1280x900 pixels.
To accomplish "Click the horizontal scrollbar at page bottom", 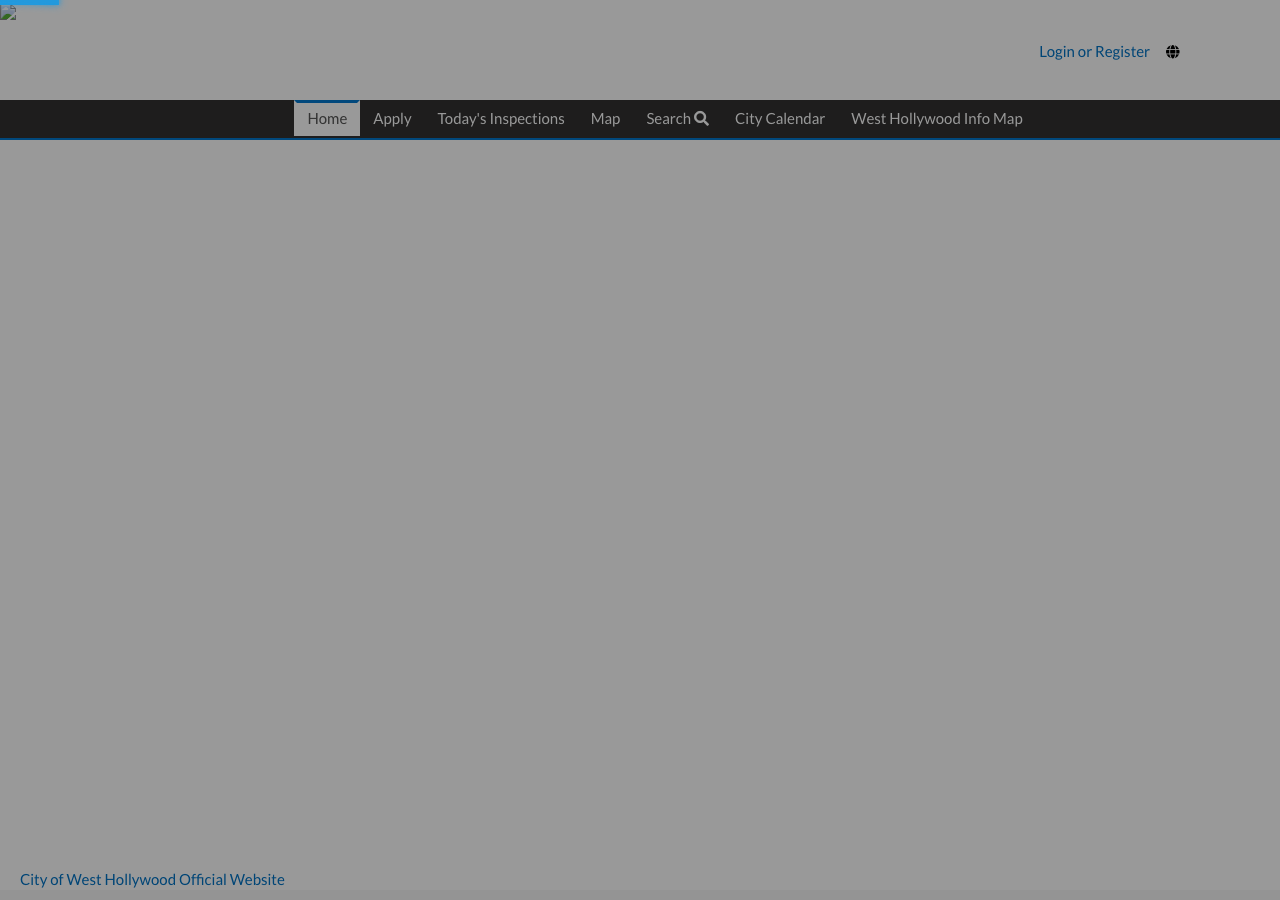I will [640, 895].
